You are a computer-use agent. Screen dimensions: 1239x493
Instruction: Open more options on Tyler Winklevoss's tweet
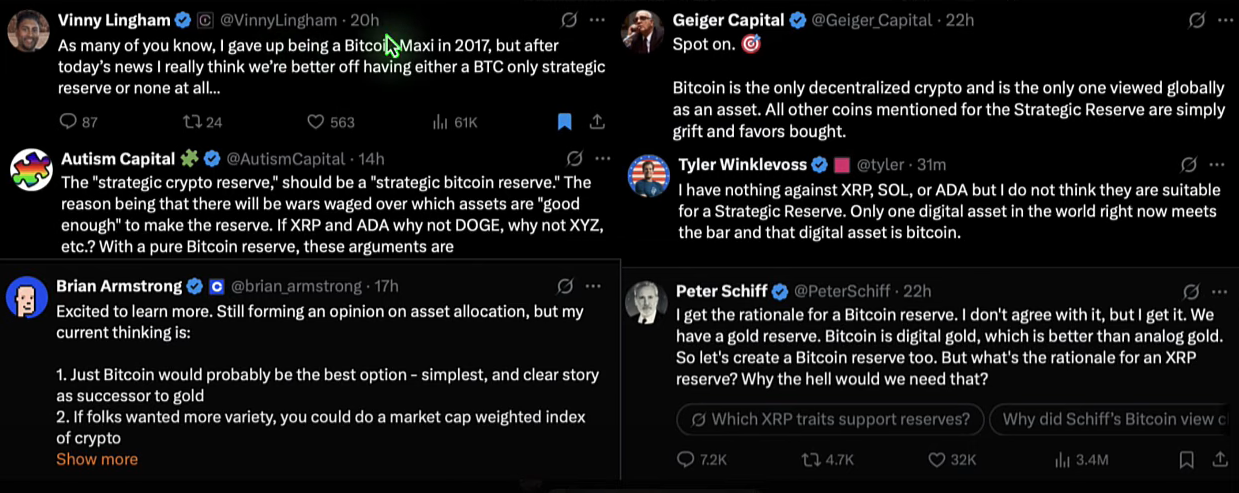point(1216,164)
